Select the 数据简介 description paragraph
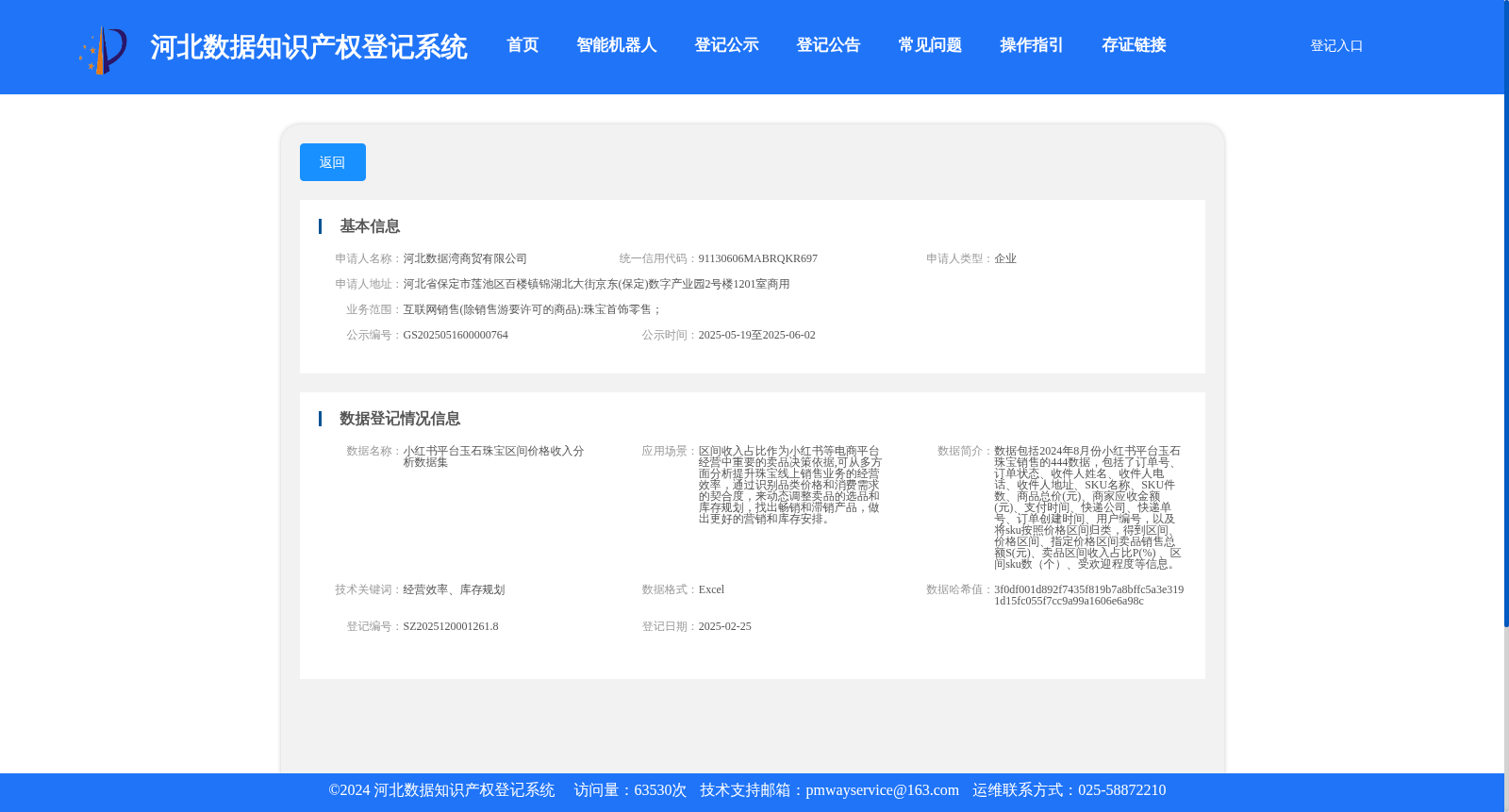 tap(1087, 507)
